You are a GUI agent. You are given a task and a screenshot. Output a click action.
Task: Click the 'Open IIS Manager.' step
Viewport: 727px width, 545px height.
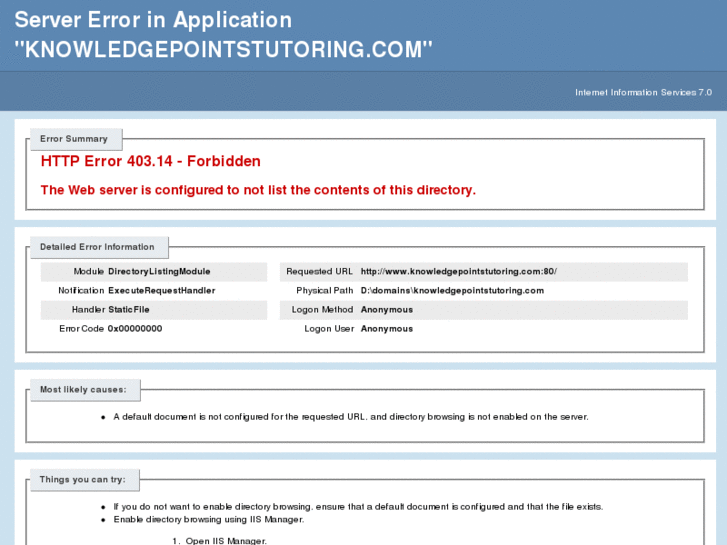[226, 541]
